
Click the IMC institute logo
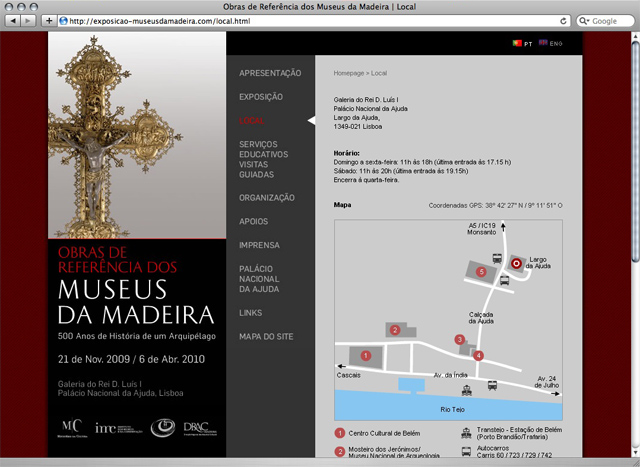(x=118, y=428)
